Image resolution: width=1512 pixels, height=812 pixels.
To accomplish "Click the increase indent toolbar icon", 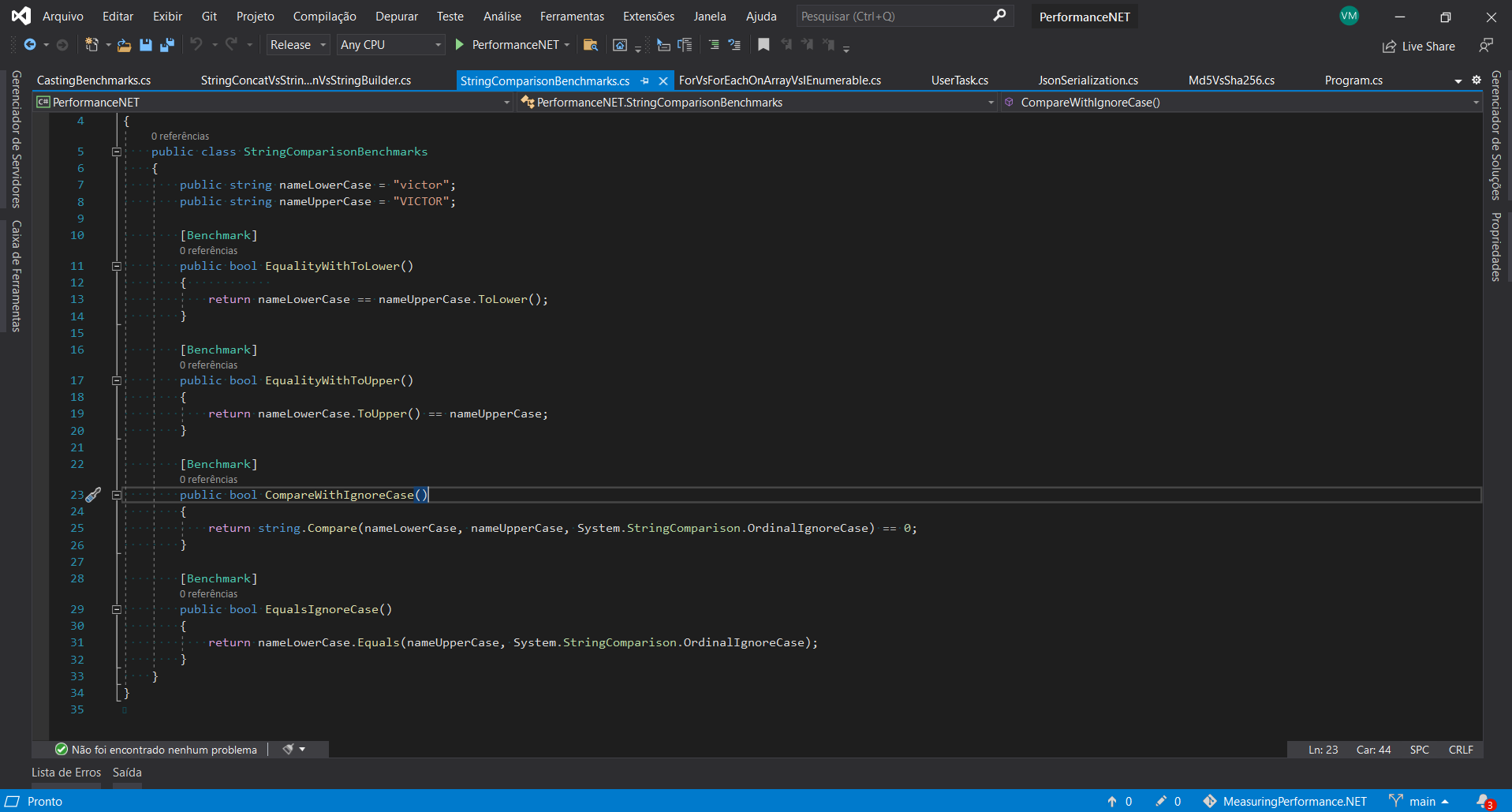I will (x=685, y=45).
